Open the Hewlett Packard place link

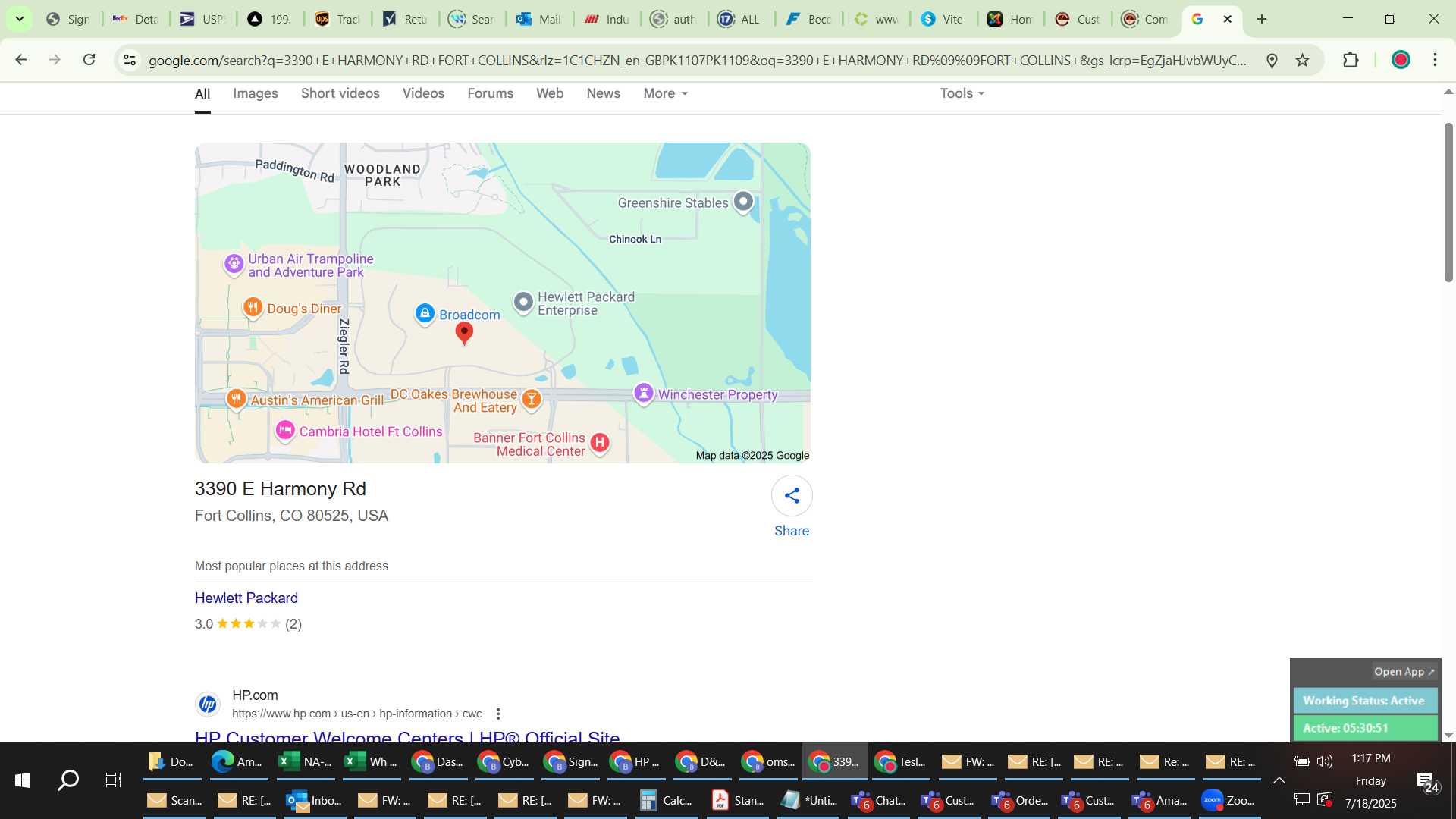246,598
